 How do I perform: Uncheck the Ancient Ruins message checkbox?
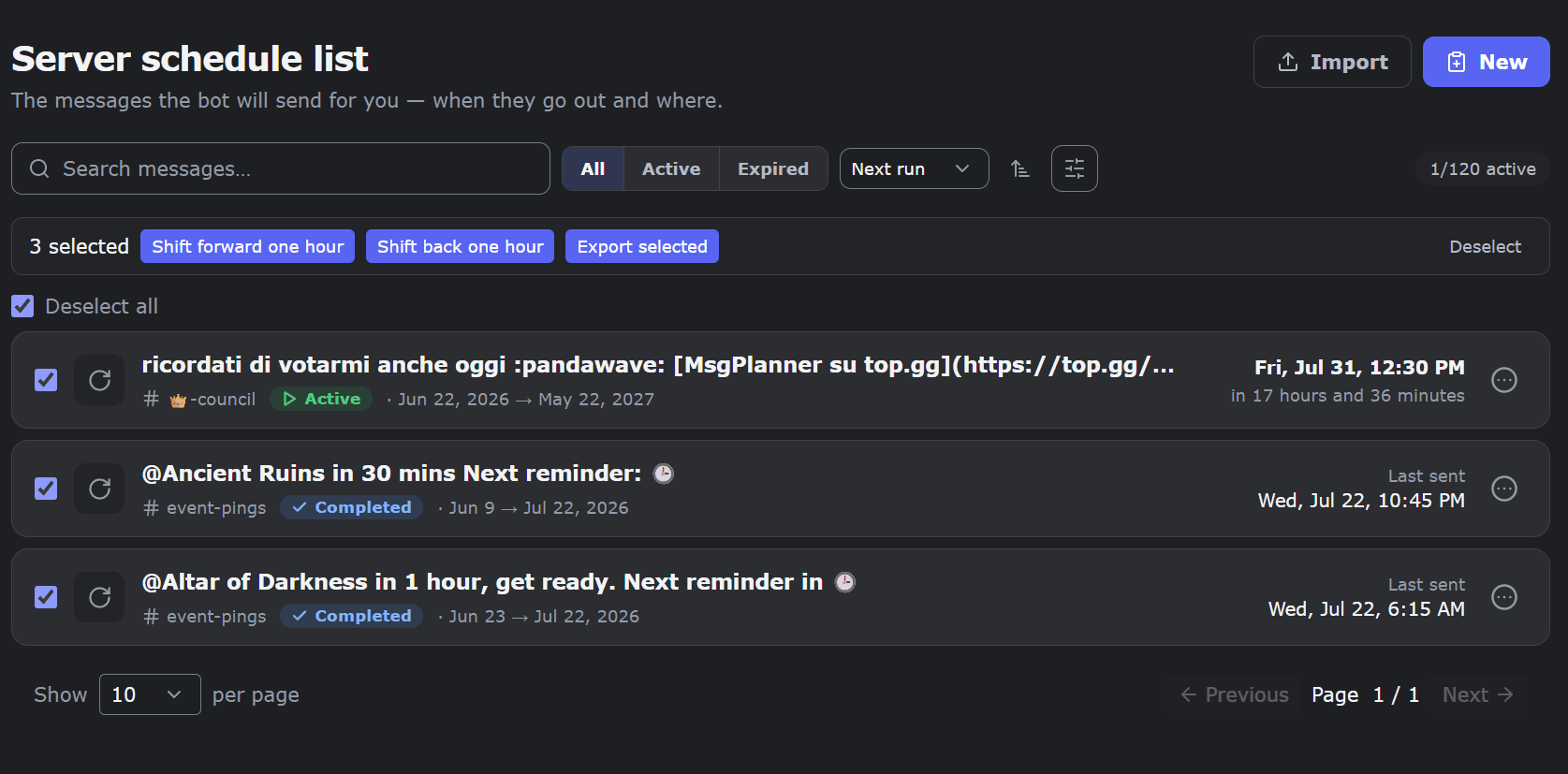[46, 489]
